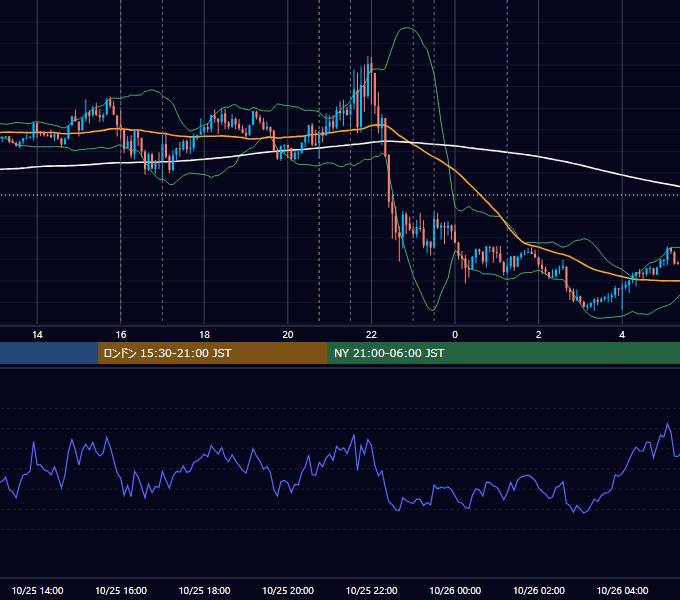Screen dimensions: 680x600
Task: Click the hour label 2 under the price chart
Action: tap(539, 335)
